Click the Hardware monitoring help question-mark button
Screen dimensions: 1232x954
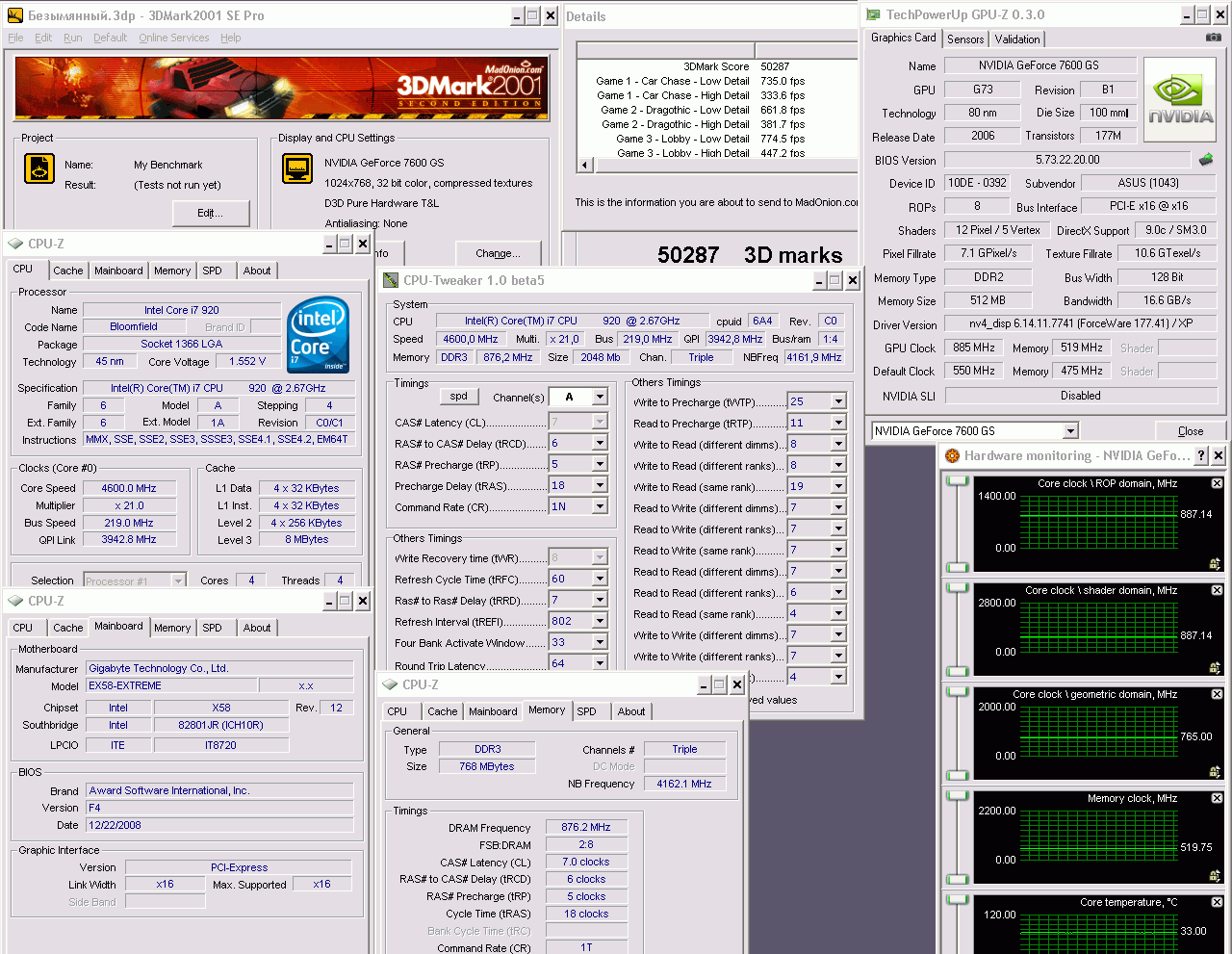point(1200,455)
